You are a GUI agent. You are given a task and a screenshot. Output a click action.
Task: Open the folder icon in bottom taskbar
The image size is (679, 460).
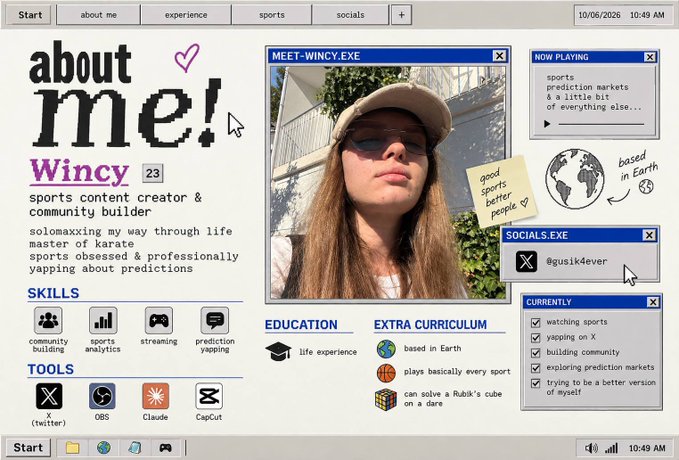tap(72, 447)
